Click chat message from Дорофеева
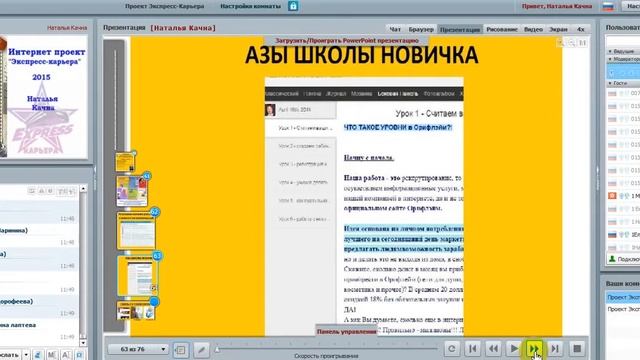Screen dimensions: 640x360 pos(39,307)
